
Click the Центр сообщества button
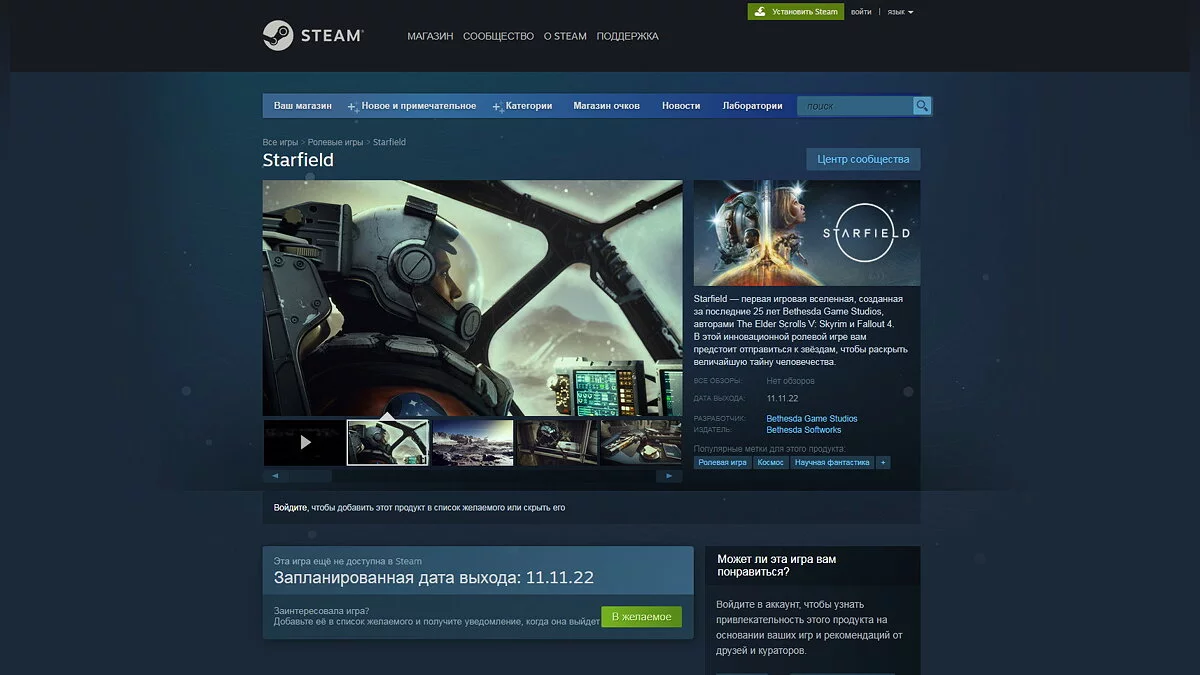(863, 159)
